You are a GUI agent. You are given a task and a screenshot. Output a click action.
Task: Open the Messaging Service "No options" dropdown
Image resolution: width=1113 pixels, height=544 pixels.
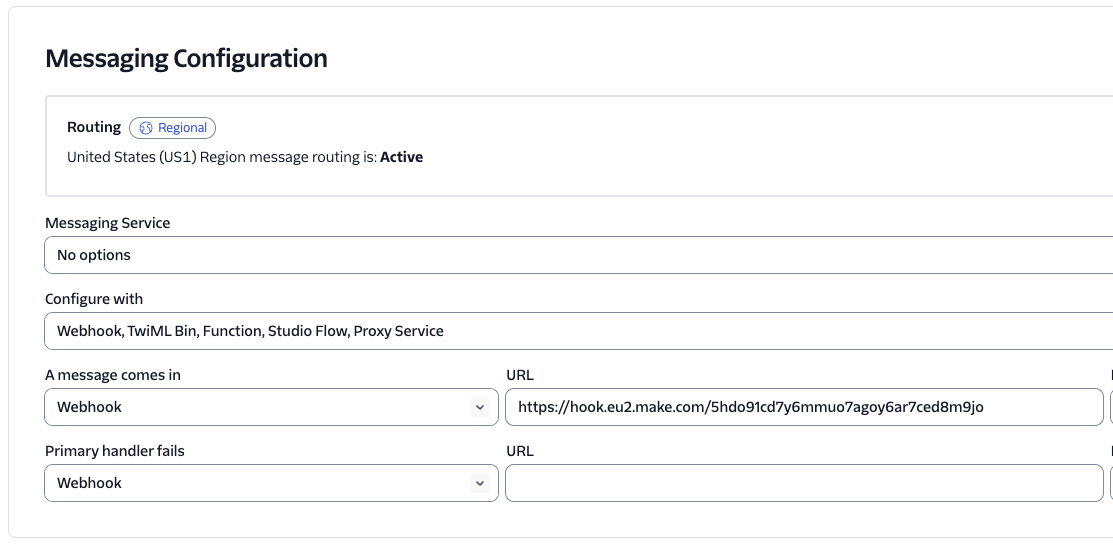click(x=579, y=255)
